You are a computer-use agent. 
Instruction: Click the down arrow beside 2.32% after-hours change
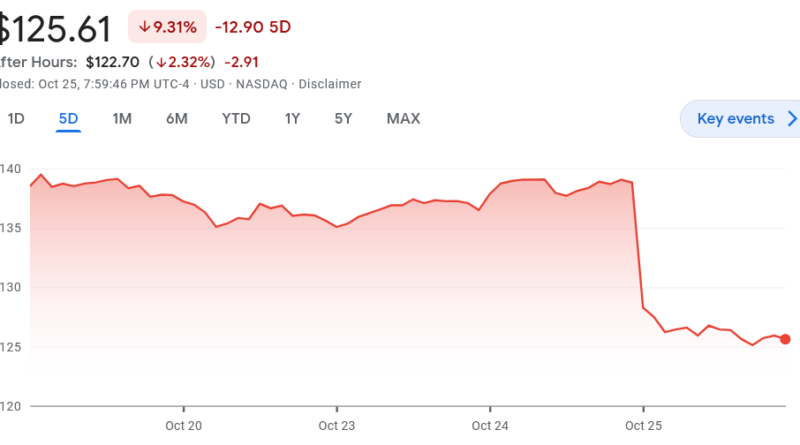(x=161, y=62)
